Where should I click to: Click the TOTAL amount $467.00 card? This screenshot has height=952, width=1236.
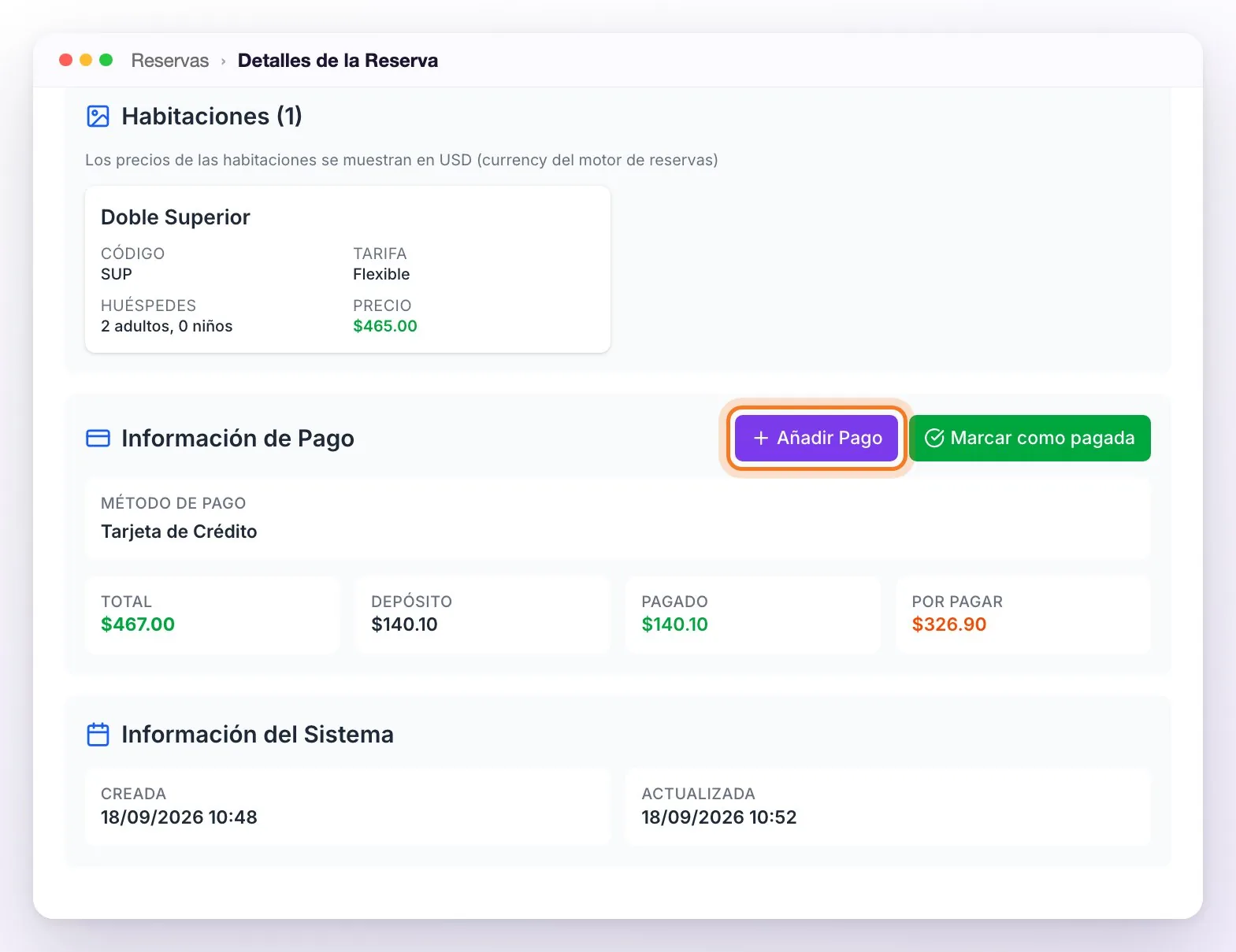(x=213, y=614)
